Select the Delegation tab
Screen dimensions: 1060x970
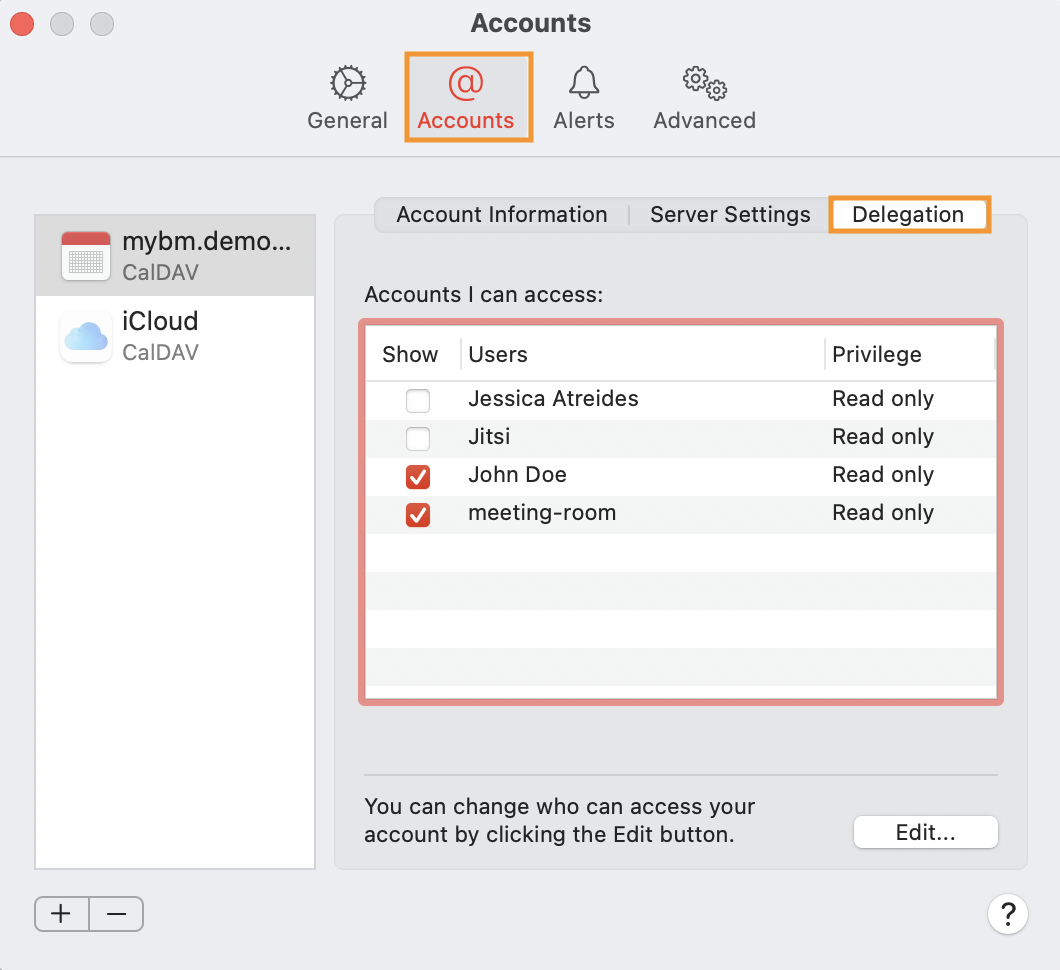pos(908,215)
